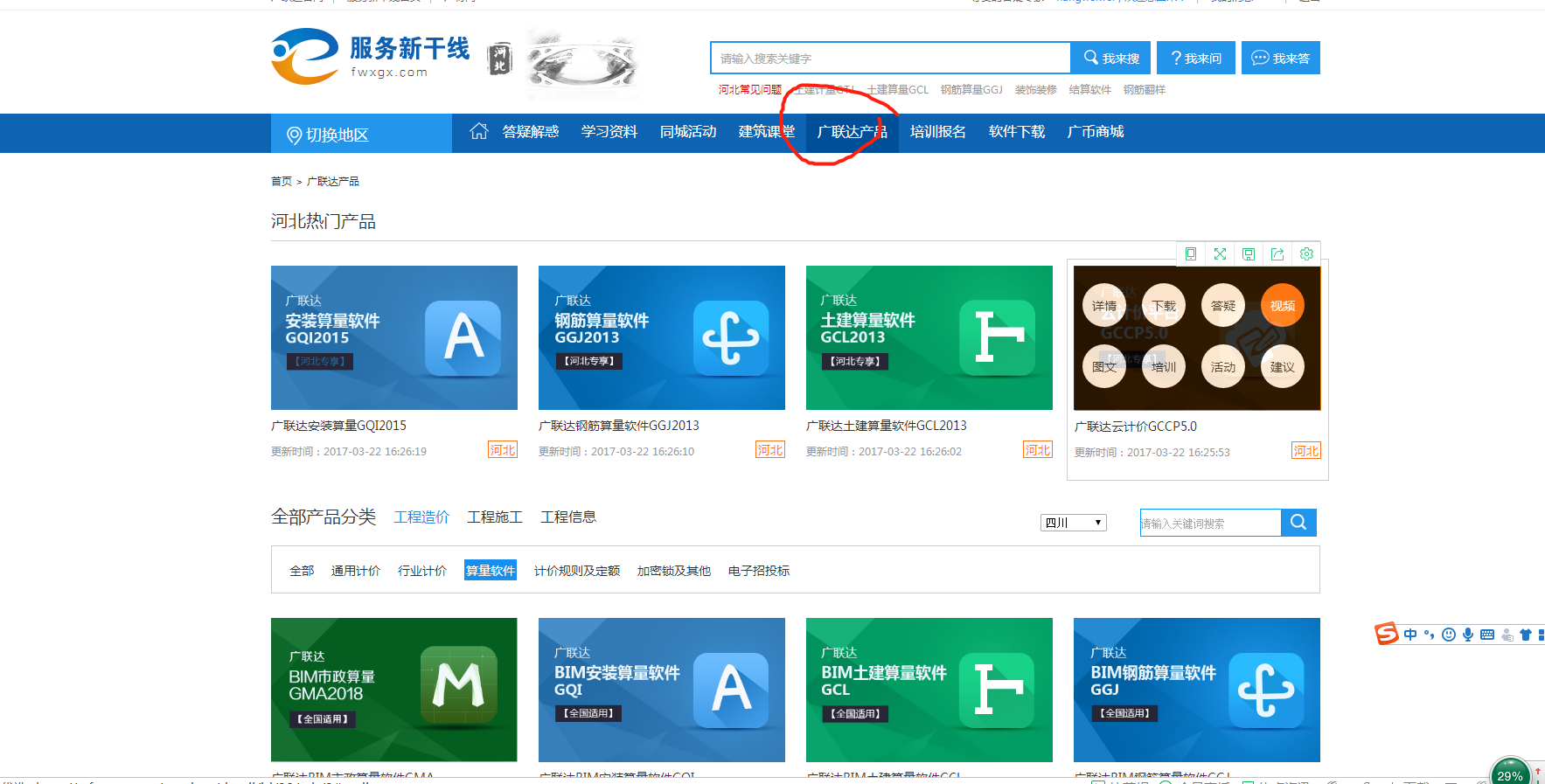Open the 安装算量软件 GQI2015 thumbnail

click(x=394, y=337)
